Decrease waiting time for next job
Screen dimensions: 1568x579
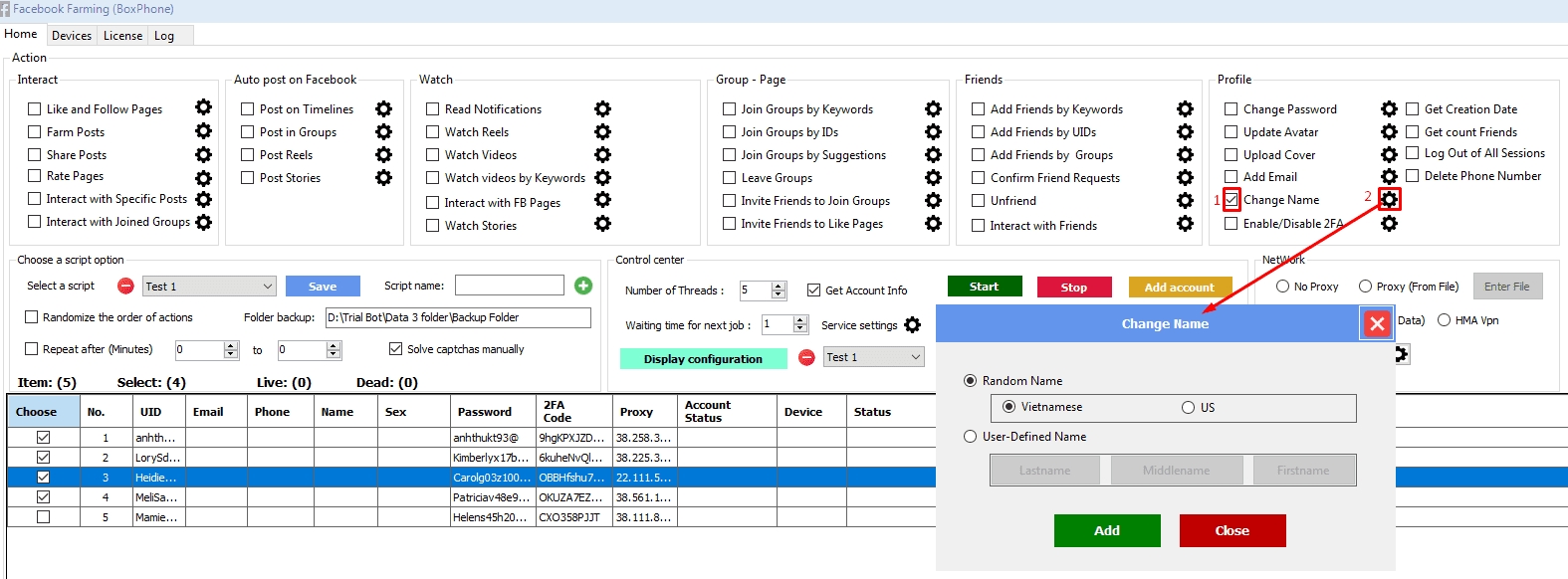800,328
